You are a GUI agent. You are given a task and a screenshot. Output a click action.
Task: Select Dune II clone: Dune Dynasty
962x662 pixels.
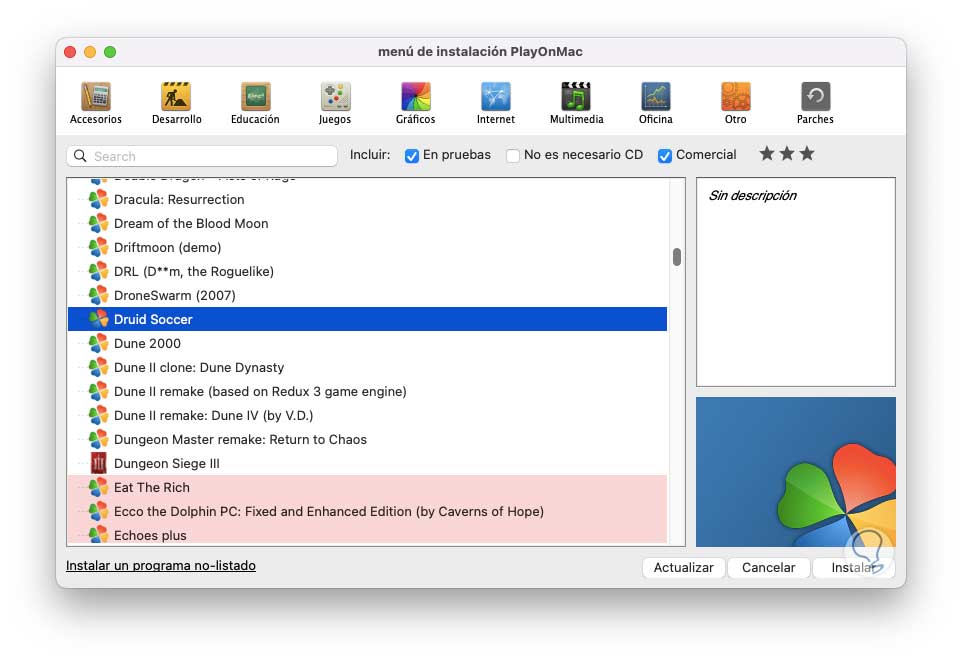click(367, 367)
